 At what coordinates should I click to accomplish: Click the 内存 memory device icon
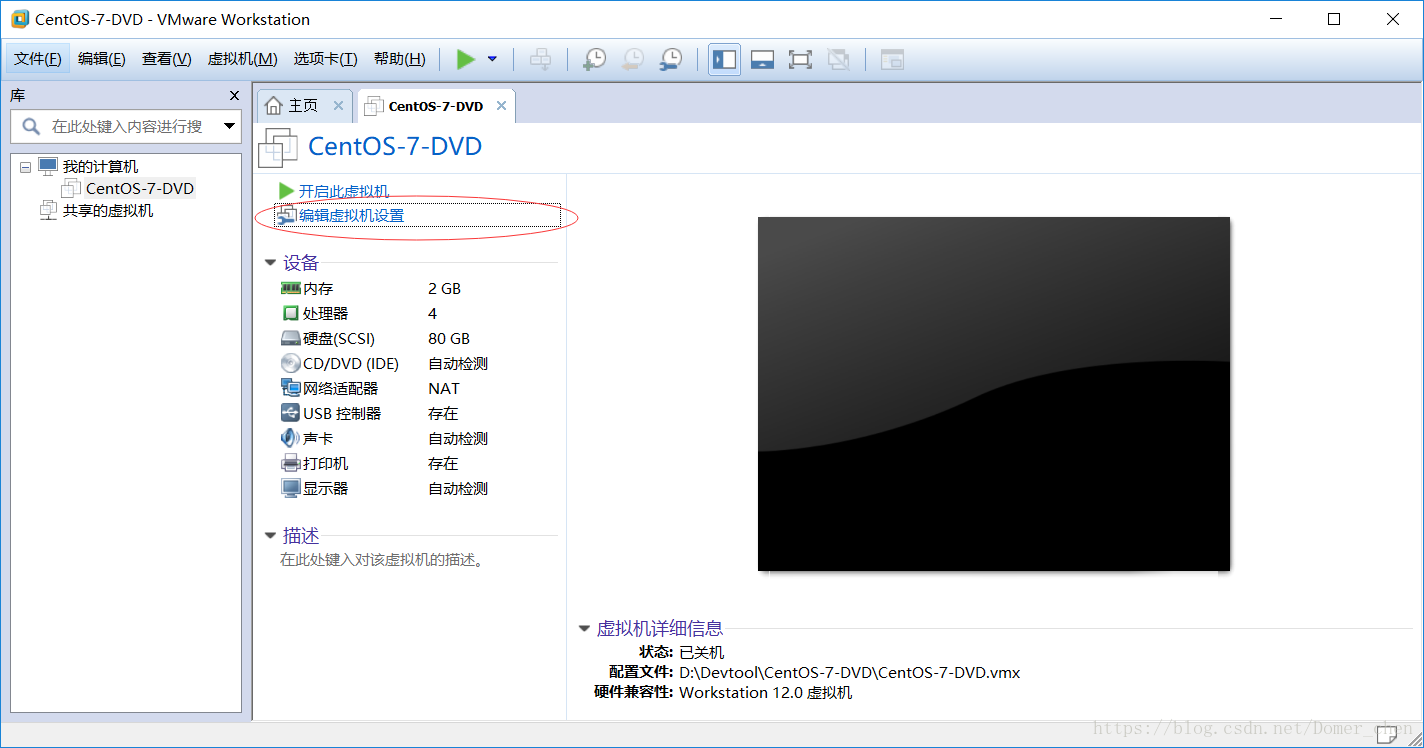pos(291,288)
